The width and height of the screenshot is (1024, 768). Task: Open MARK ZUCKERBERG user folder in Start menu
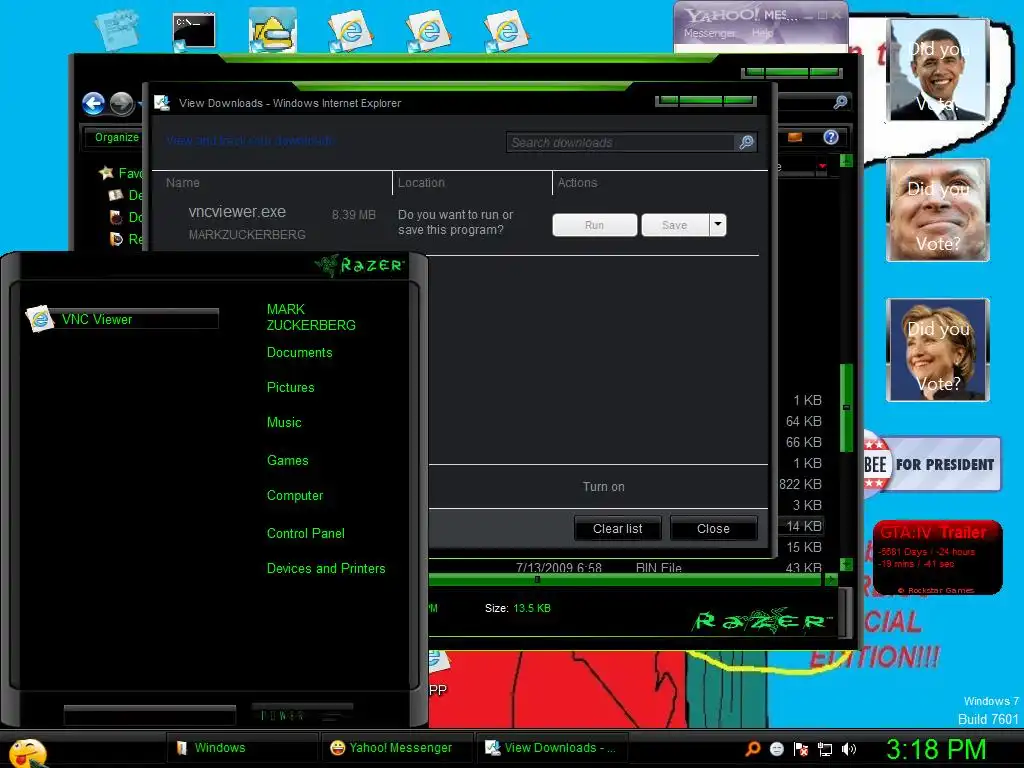point(311,317)
